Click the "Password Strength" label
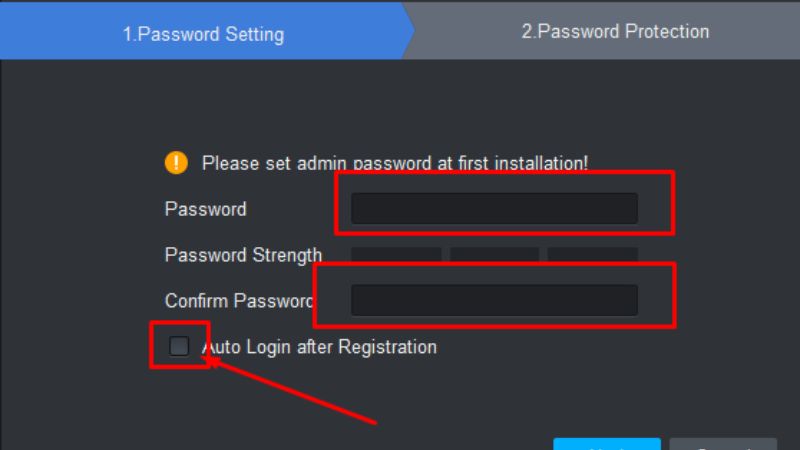Image resolution: width=800 pixels, height=450 pixels. [243, 255]
